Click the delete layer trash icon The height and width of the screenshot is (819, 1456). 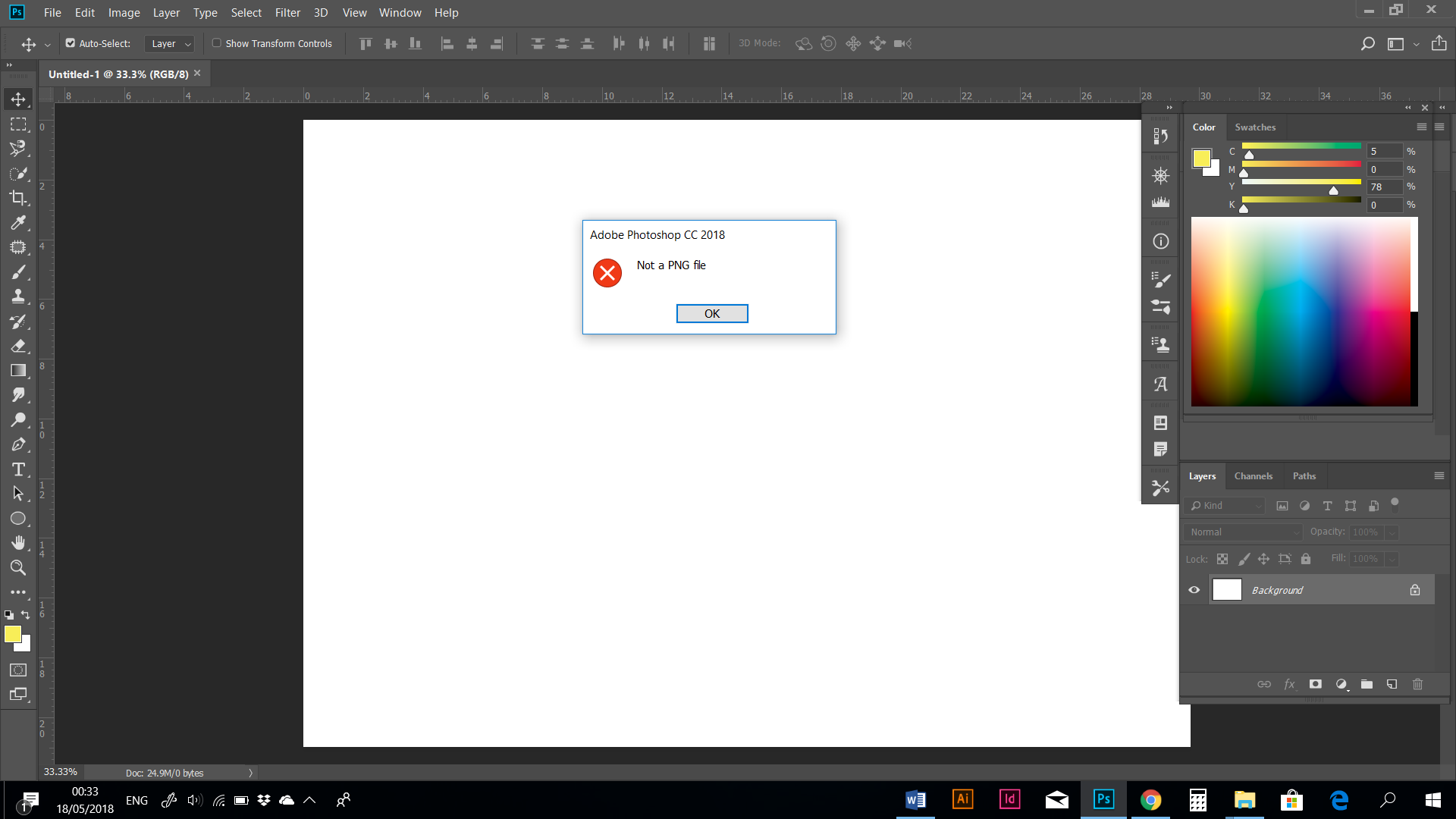tap(1417, 684)
